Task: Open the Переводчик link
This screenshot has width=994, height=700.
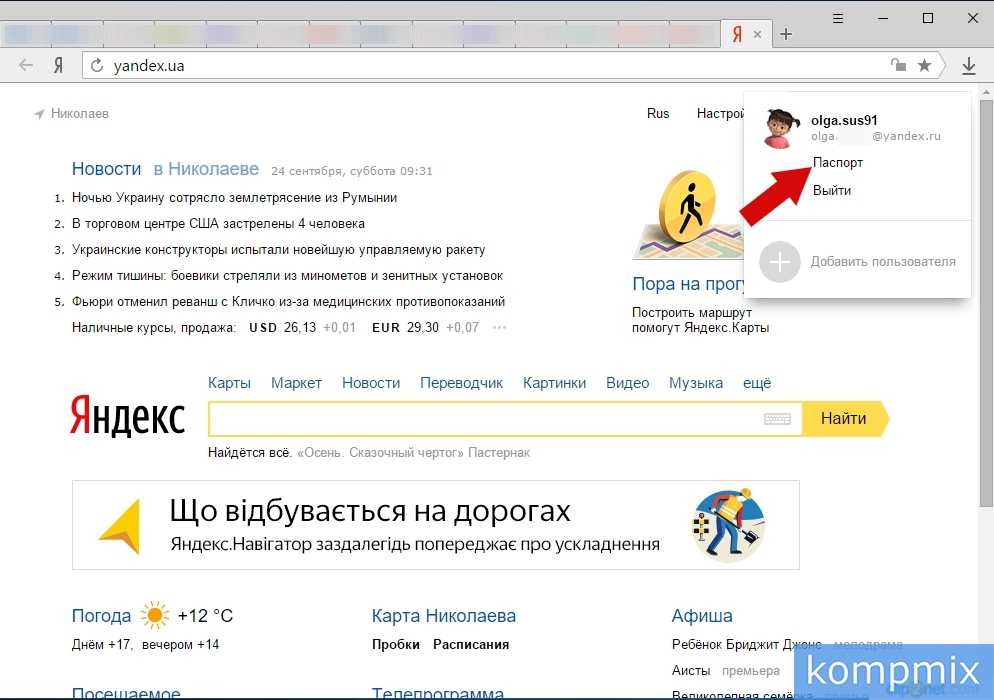Action: 461,383
